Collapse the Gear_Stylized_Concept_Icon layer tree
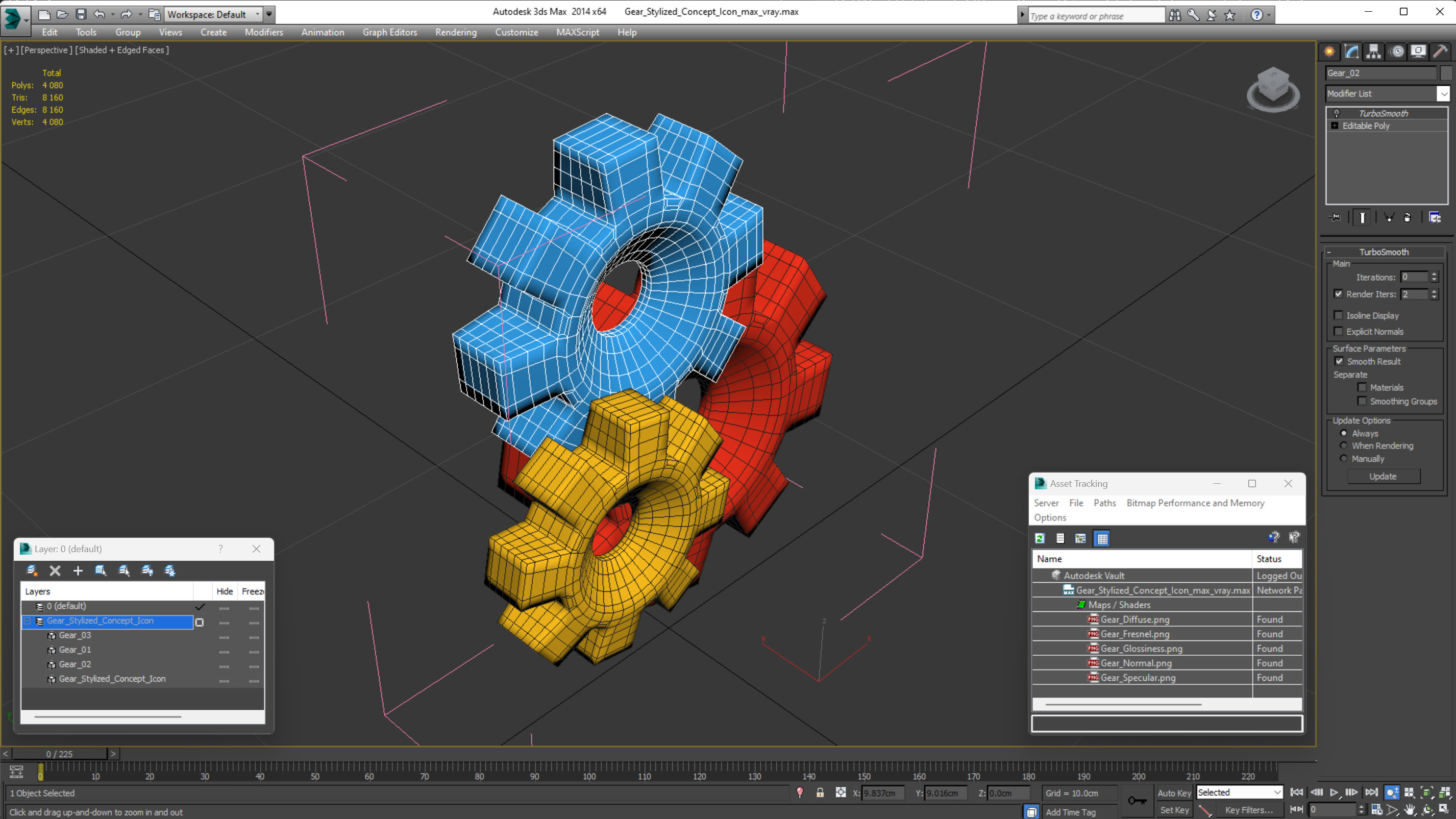This screenshot has width=1456, height=819. point(27,621)
